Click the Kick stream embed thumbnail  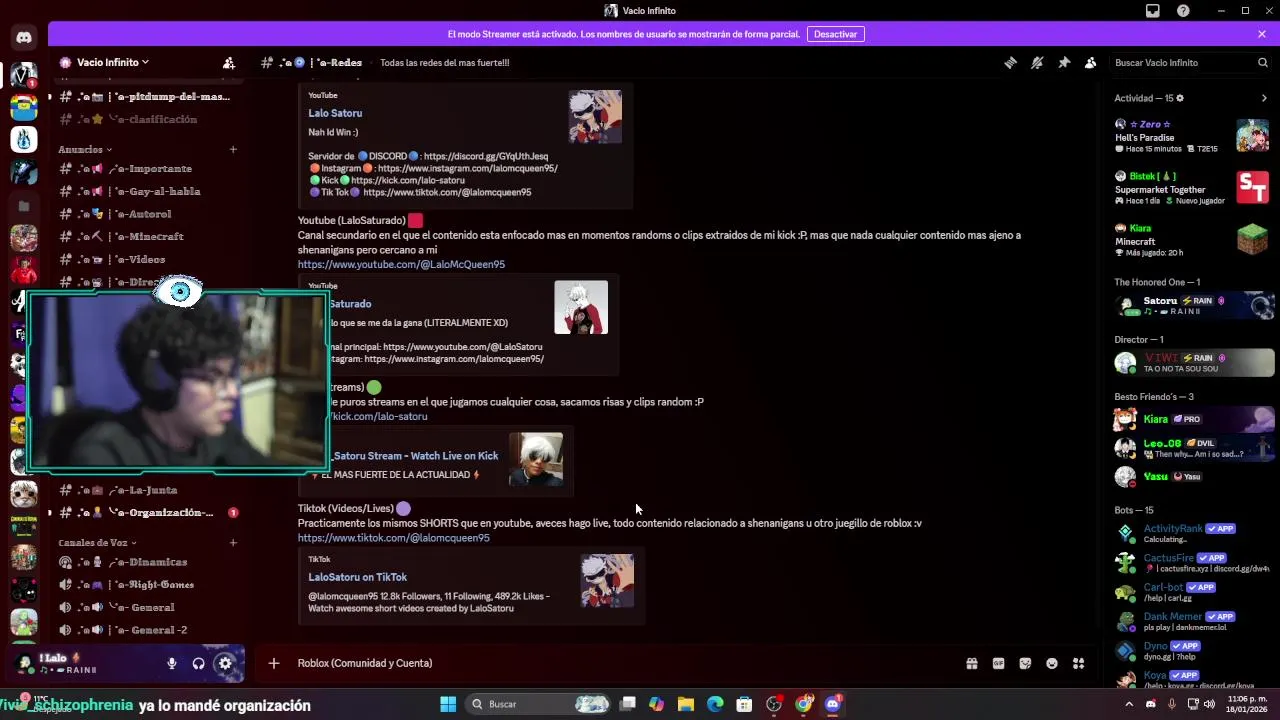point(536,460)
